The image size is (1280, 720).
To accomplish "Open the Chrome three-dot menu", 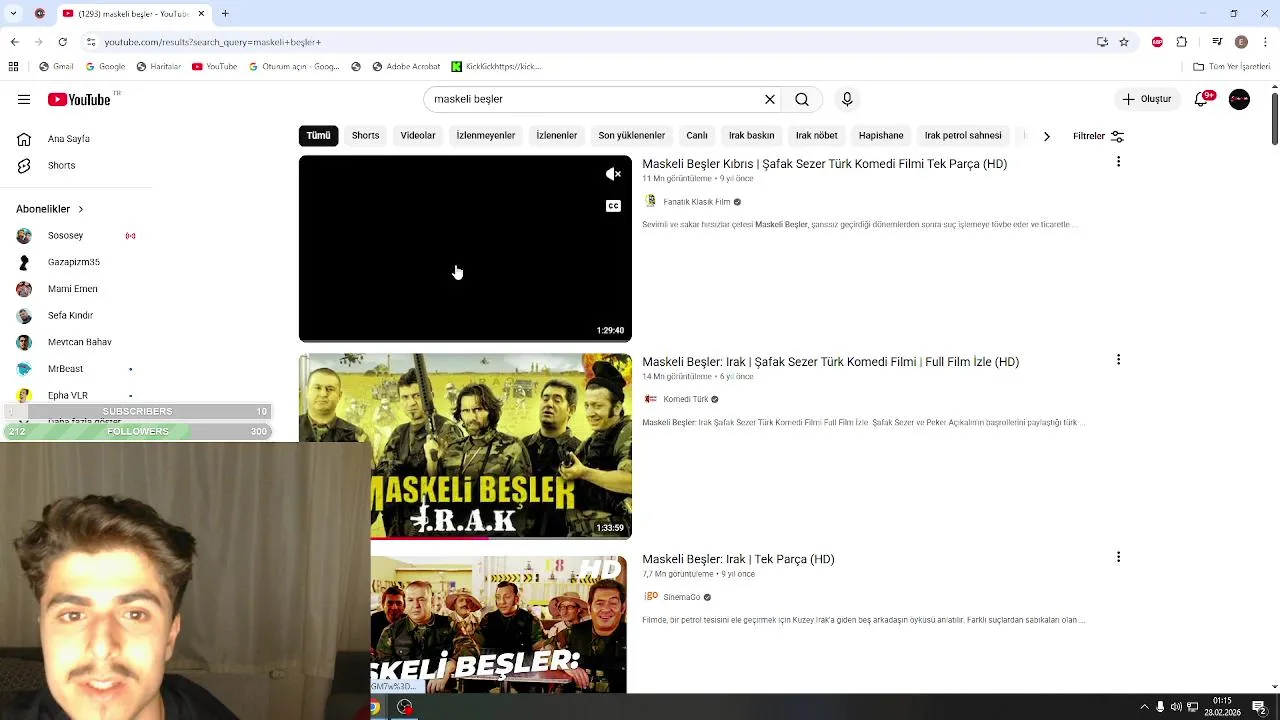I will [x=1266, y=42].
